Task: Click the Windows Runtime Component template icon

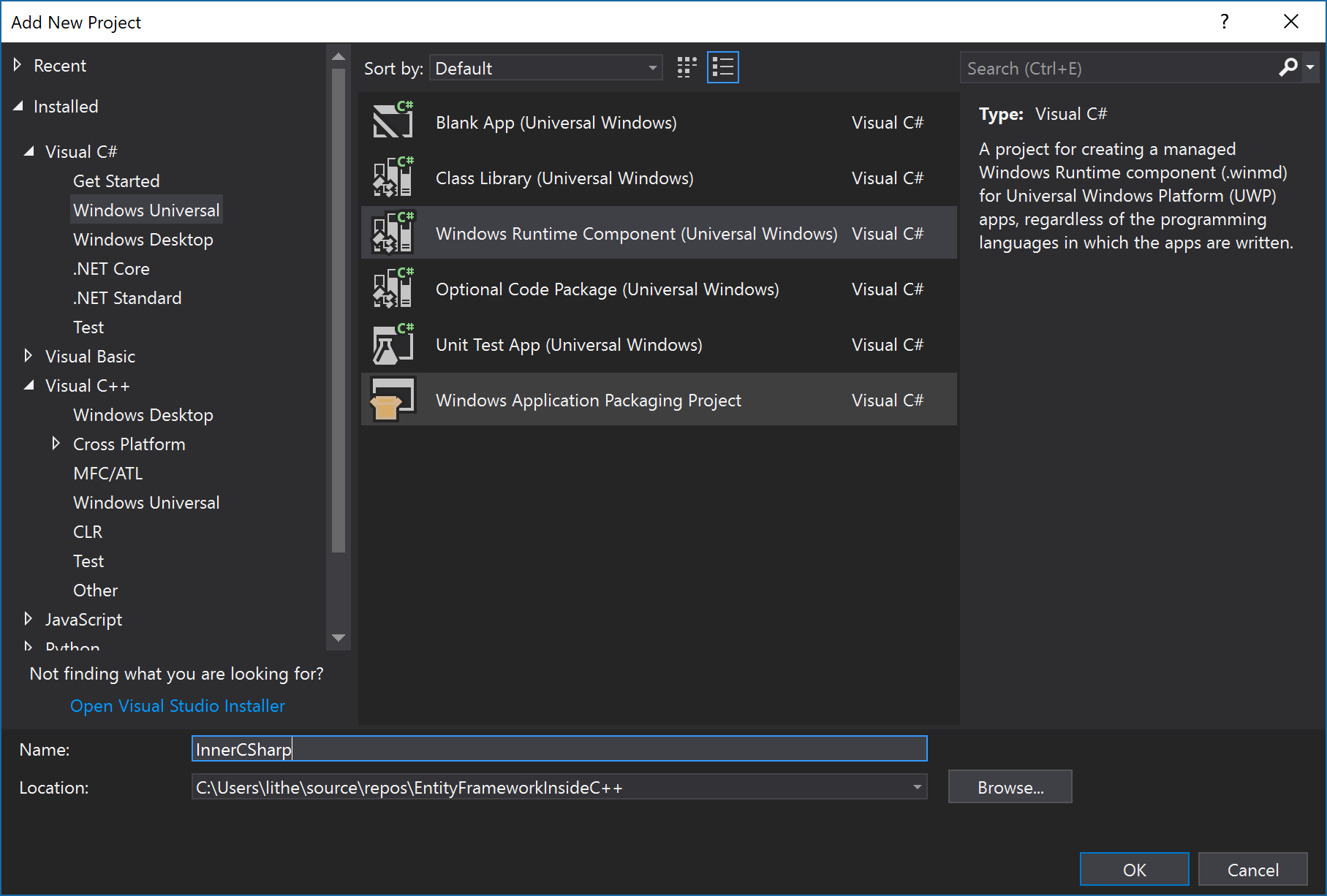Action: click(x=393, y=232)
